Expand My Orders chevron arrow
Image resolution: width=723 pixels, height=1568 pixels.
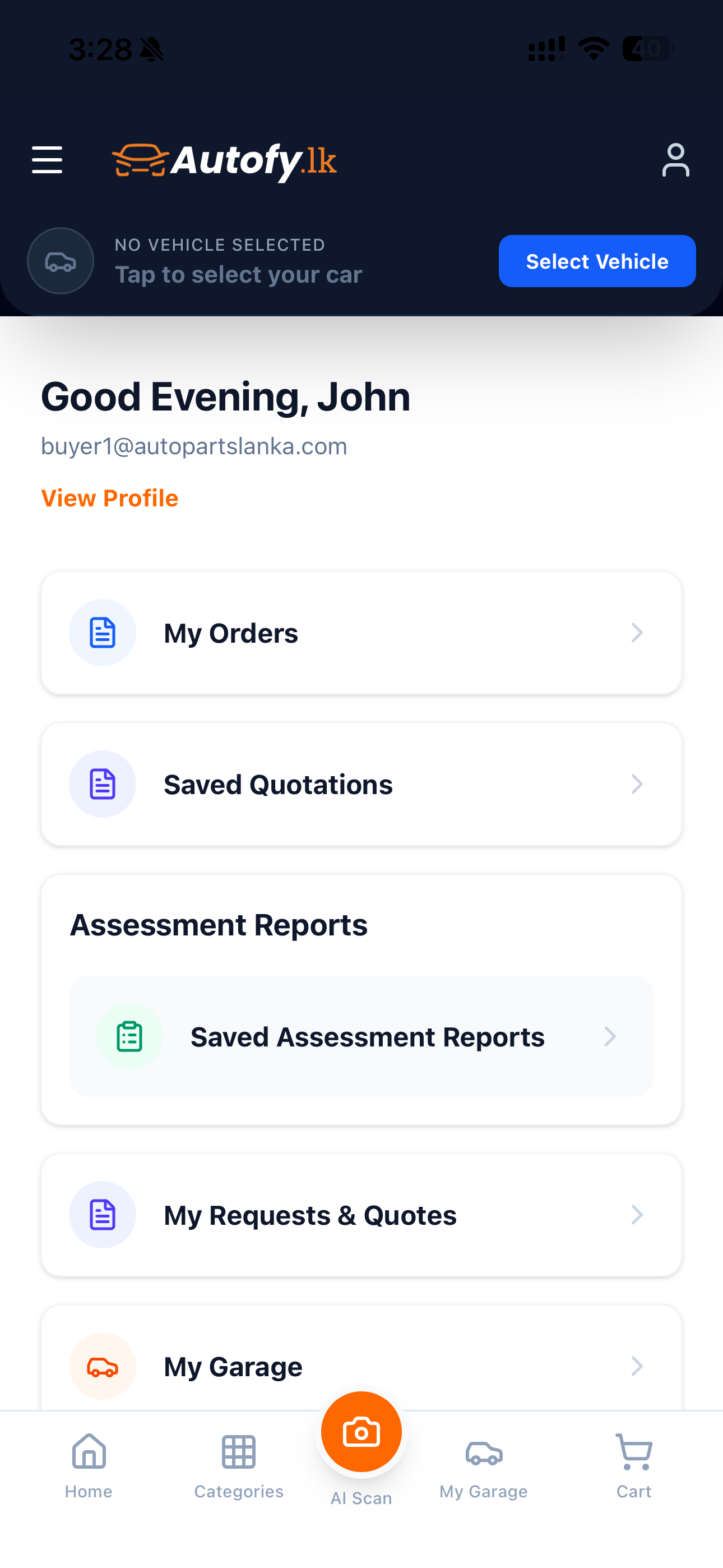pyautogui.click(x=637, y=633)
